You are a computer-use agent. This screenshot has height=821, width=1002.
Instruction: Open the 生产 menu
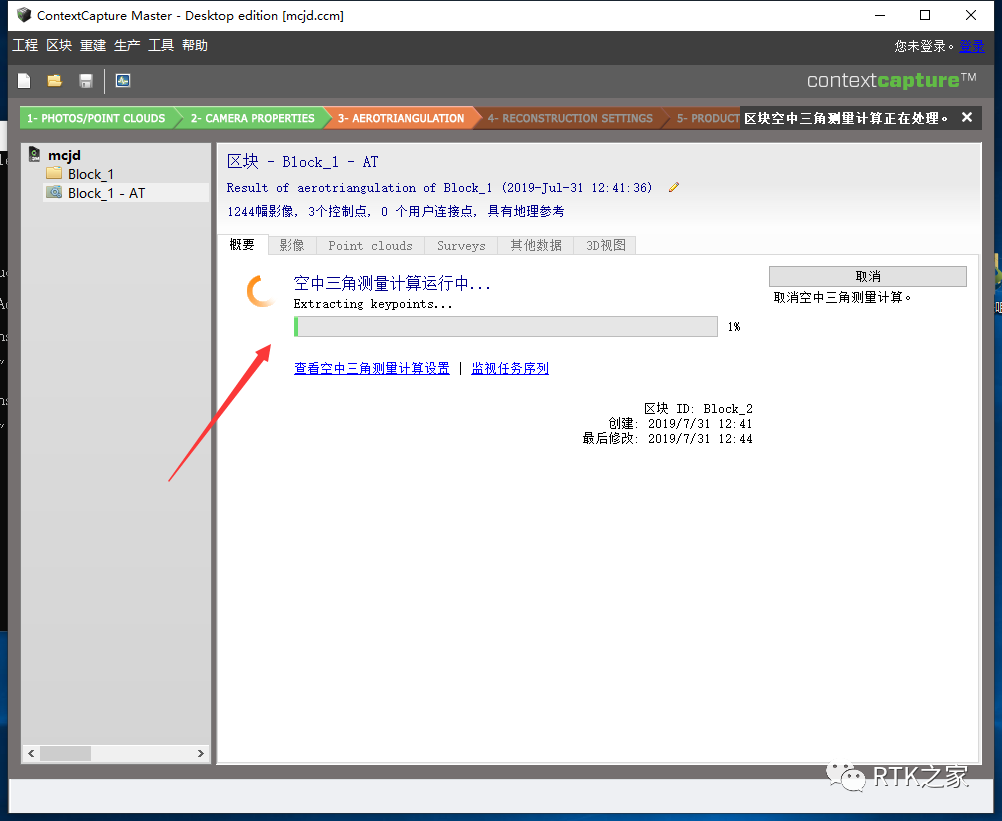(127, 45)
